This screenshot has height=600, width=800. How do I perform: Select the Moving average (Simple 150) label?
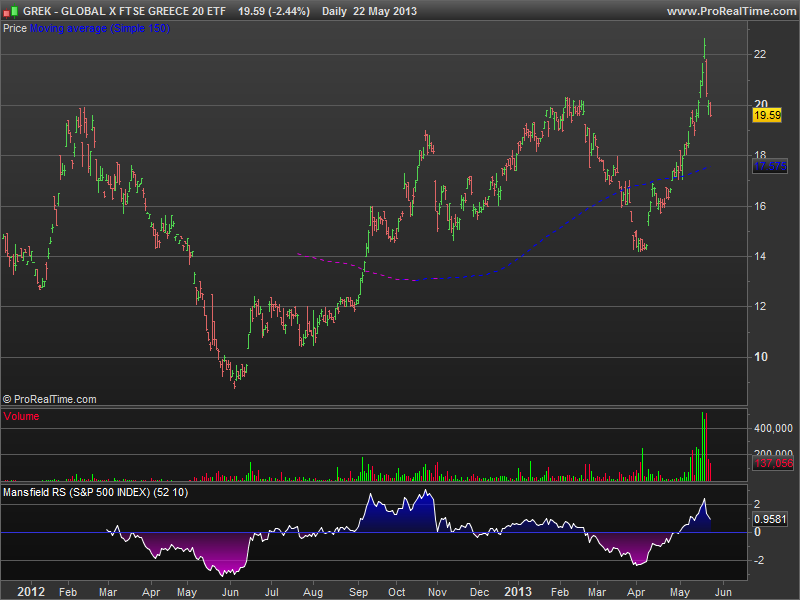[100, 28]
